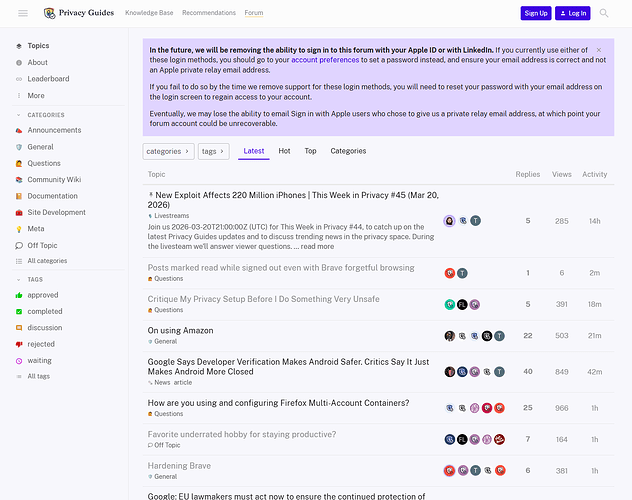The image size is (632, 500).
Task: Switch to the Latest tab
Action: click(254, 151)
